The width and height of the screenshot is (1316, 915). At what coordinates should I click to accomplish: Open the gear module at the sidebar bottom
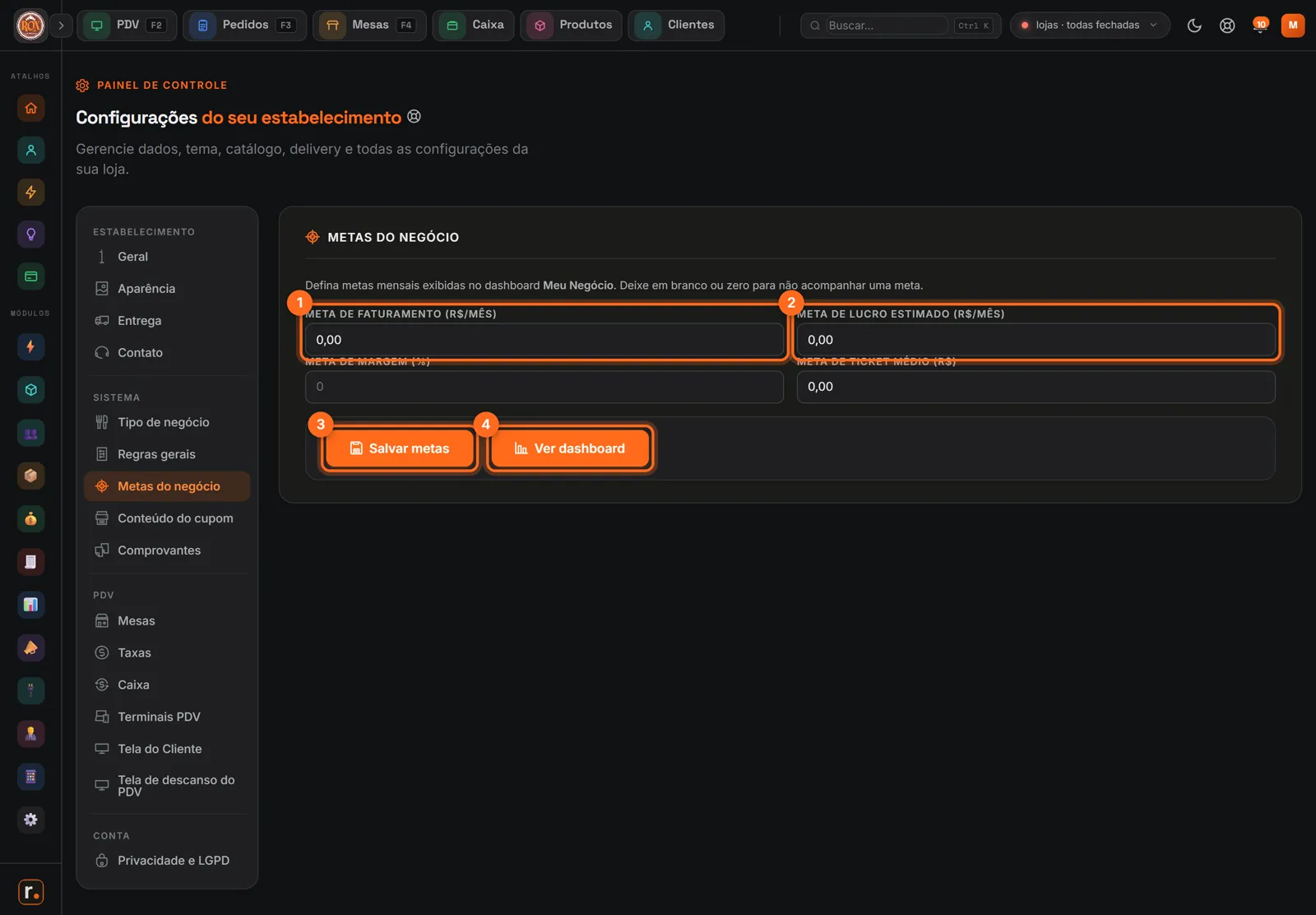[30, 820]
